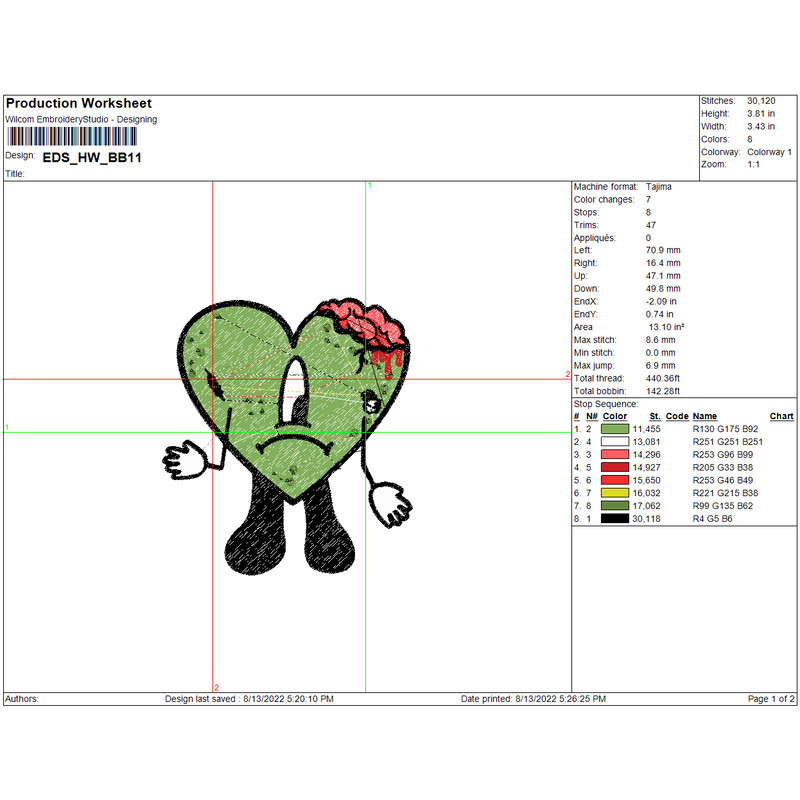Click the green swatch for stop 1
Viewport: 800px width, 800px height.
(615, 428)
